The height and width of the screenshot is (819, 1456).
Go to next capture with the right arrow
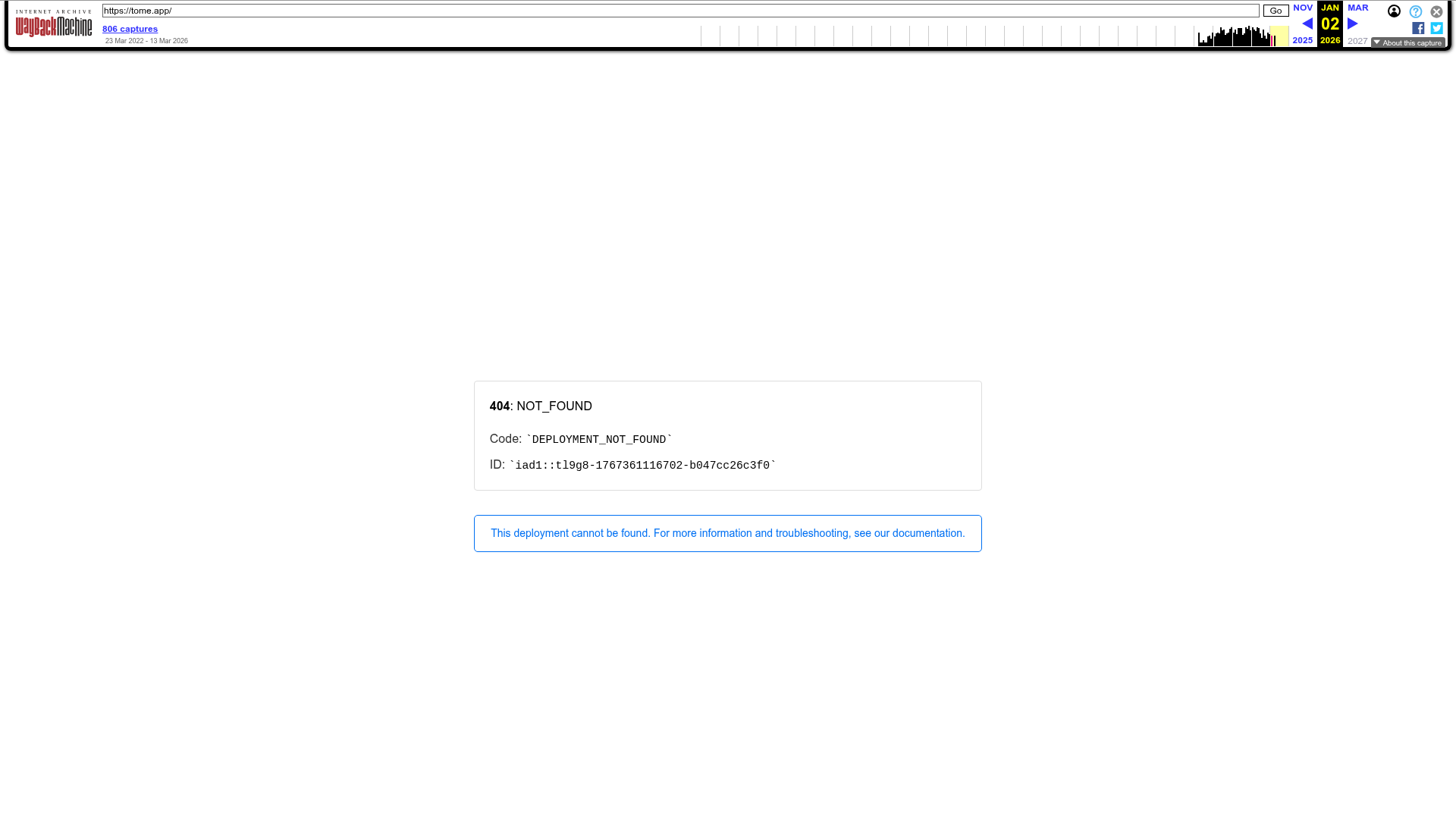(1352, 24)
